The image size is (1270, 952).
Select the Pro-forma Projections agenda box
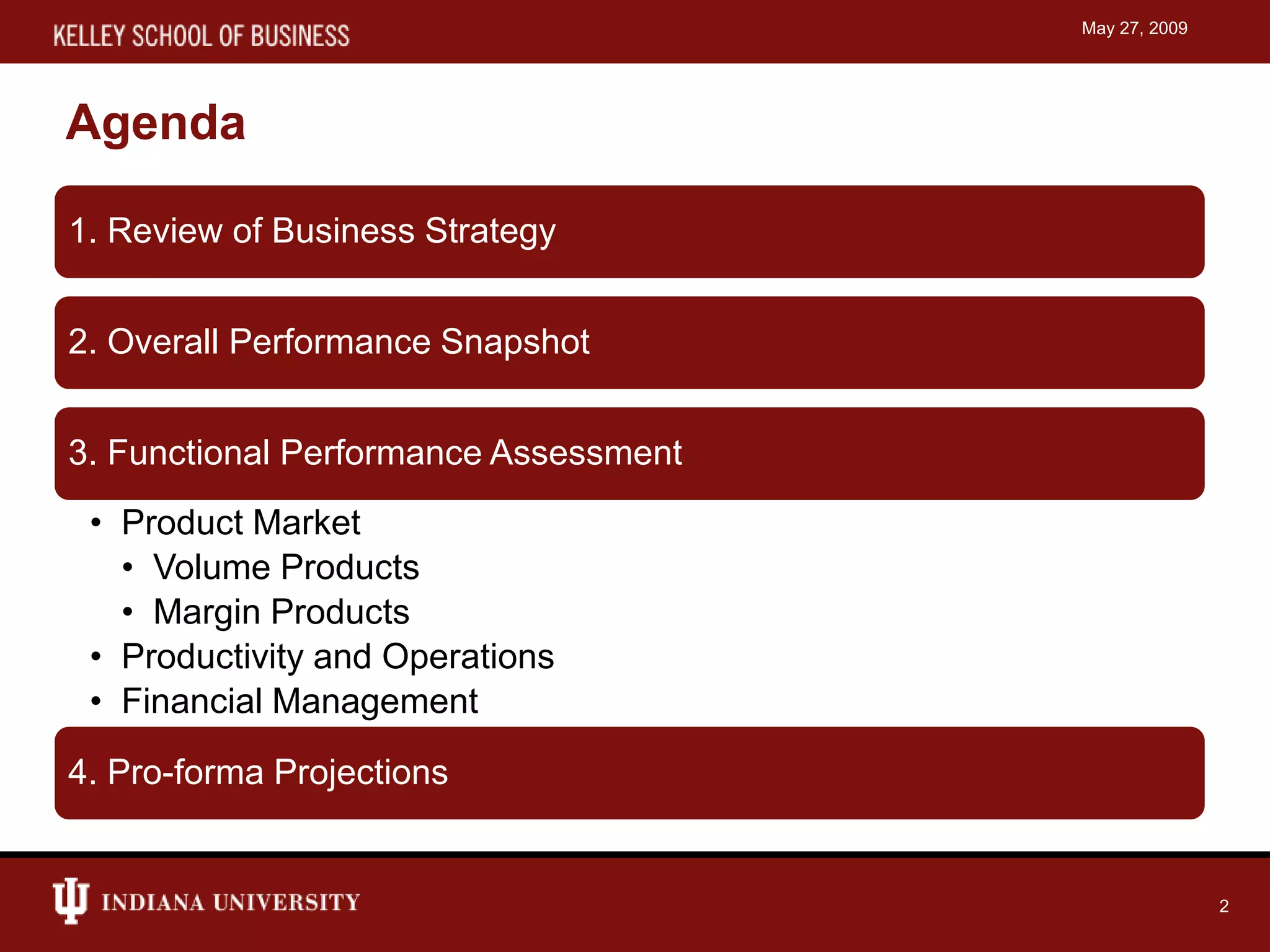(x=629, y=773)
